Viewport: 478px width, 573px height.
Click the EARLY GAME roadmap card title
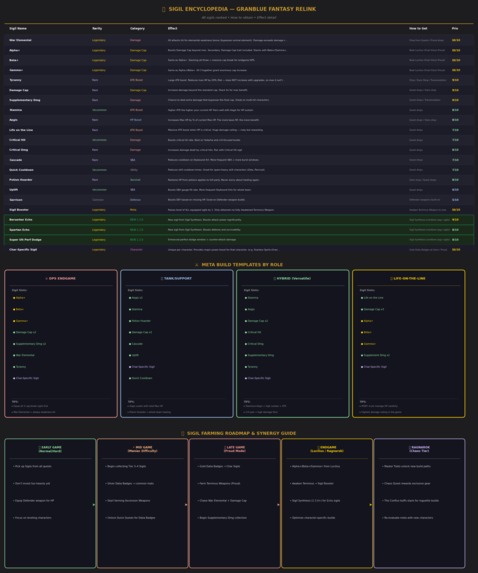tap(50, 449)
